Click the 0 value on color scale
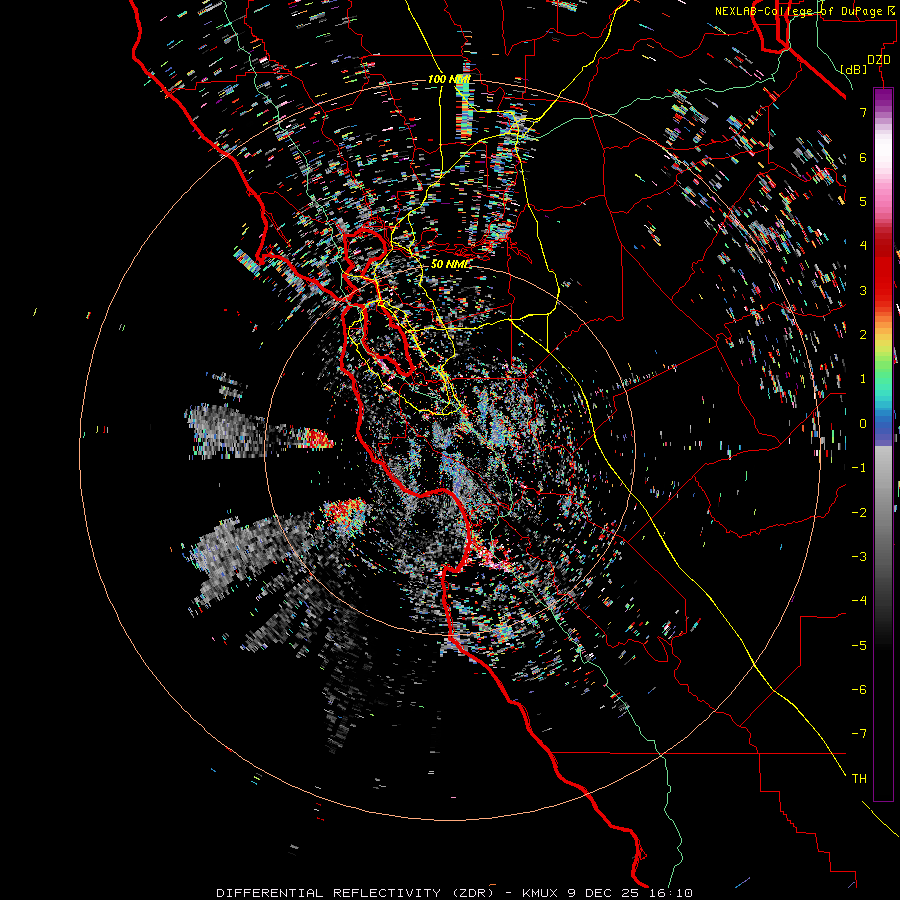 coord(863,424)
